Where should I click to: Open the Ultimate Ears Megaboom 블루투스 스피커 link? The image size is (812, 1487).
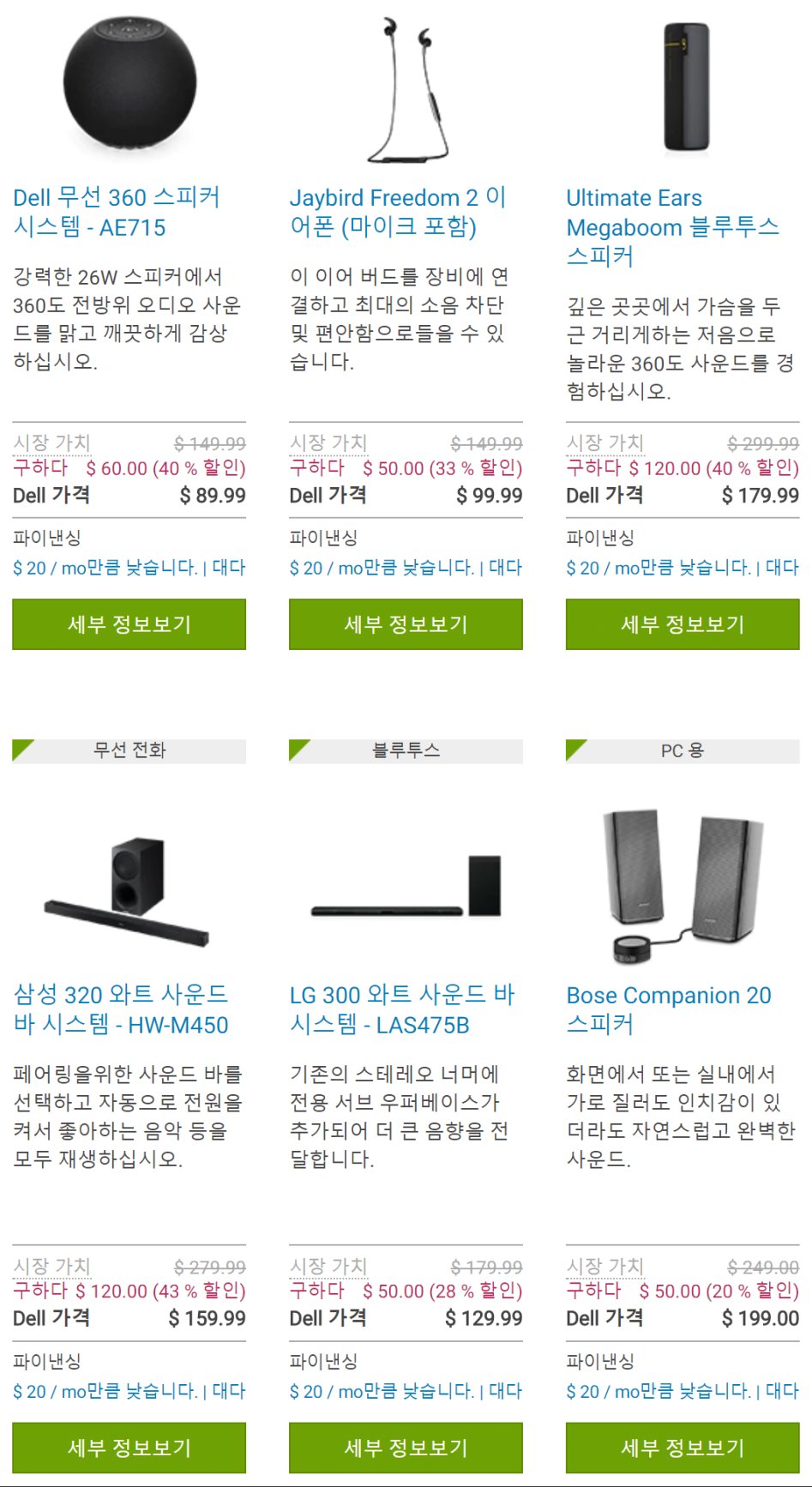point(673,227)
